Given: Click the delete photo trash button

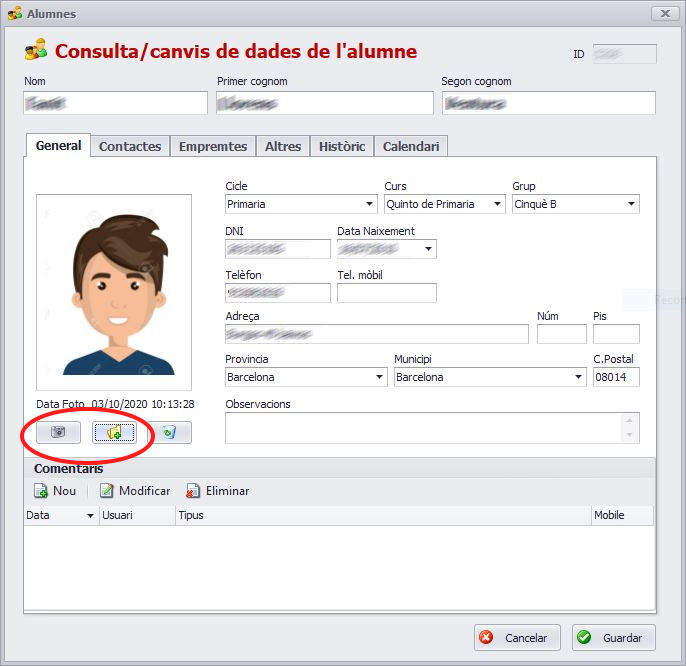Looking at the screenshot, I should click(x=169, y=432).
